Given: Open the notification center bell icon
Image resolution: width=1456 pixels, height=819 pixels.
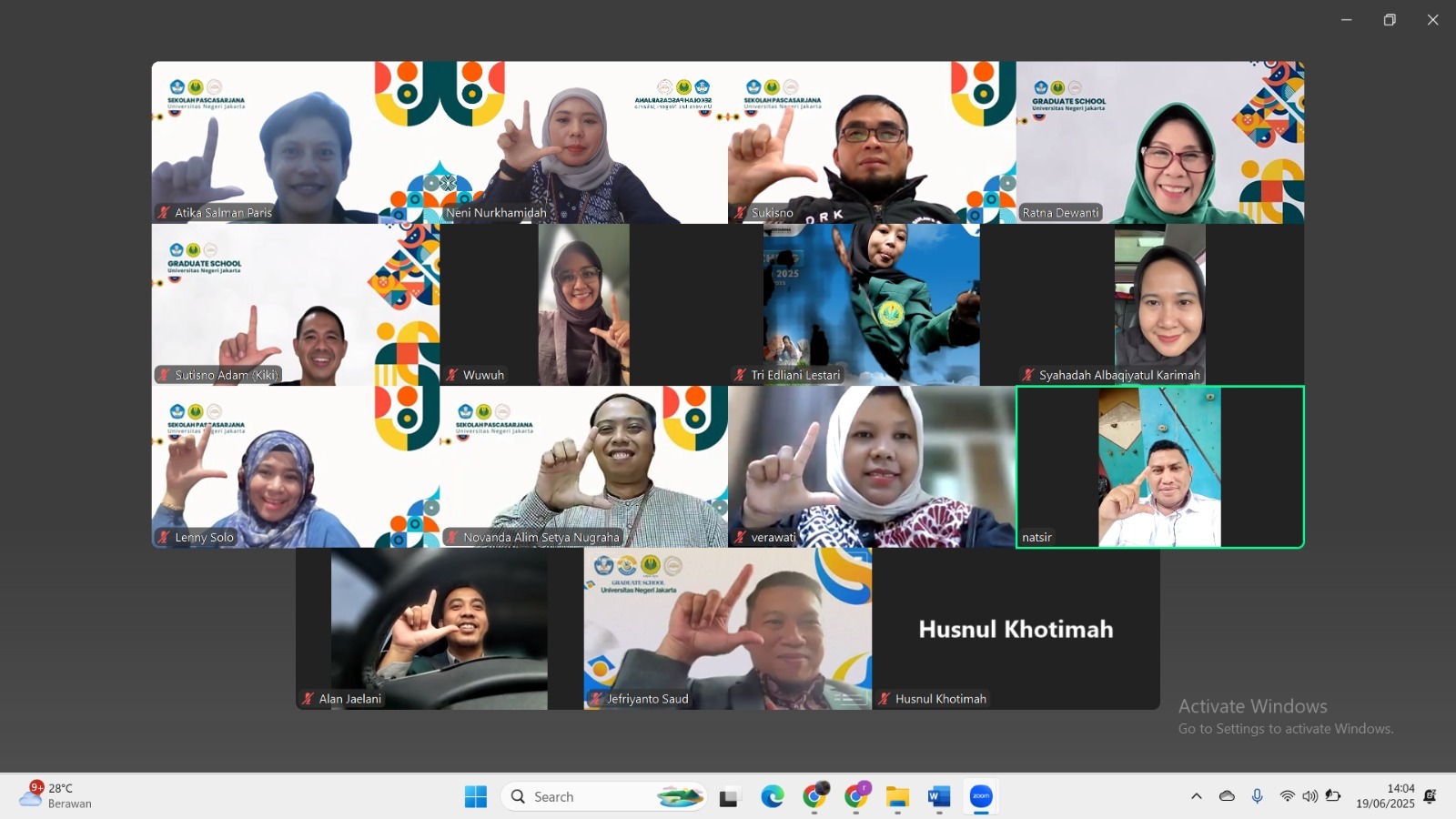Looking at the screenshot, I should pyautogui.click(x=1430, y=796).
